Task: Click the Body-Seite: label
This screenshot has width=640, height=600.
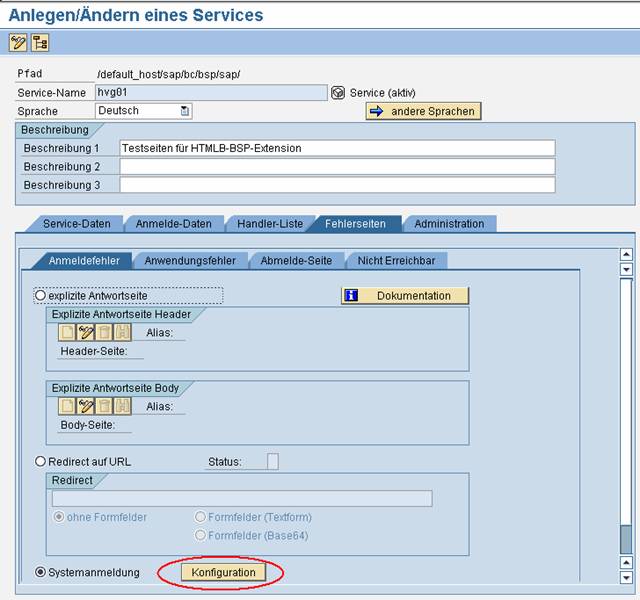Action: pos(88,425)
